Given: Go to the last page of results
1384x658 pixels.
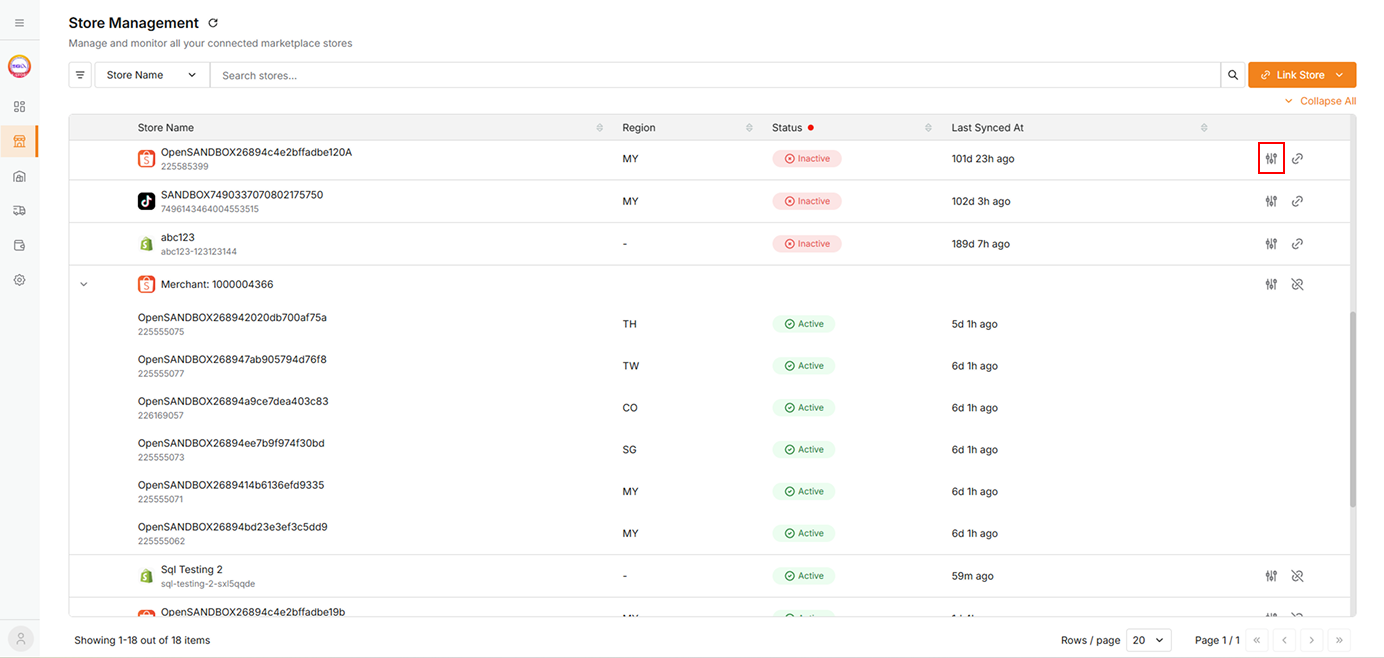Looking at the screenshot, I should point(1338,640).
